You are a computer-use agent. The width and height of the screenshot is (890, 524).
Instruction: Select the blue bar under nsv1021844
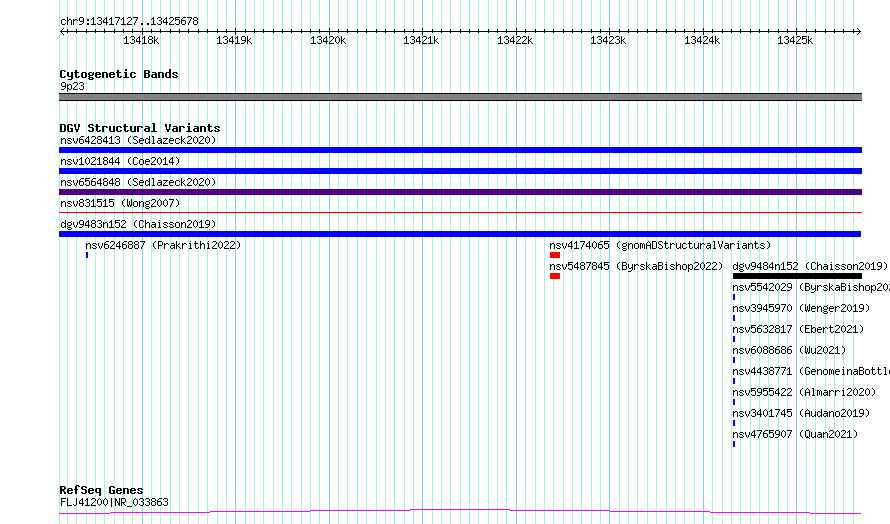(x=460, y=171)
